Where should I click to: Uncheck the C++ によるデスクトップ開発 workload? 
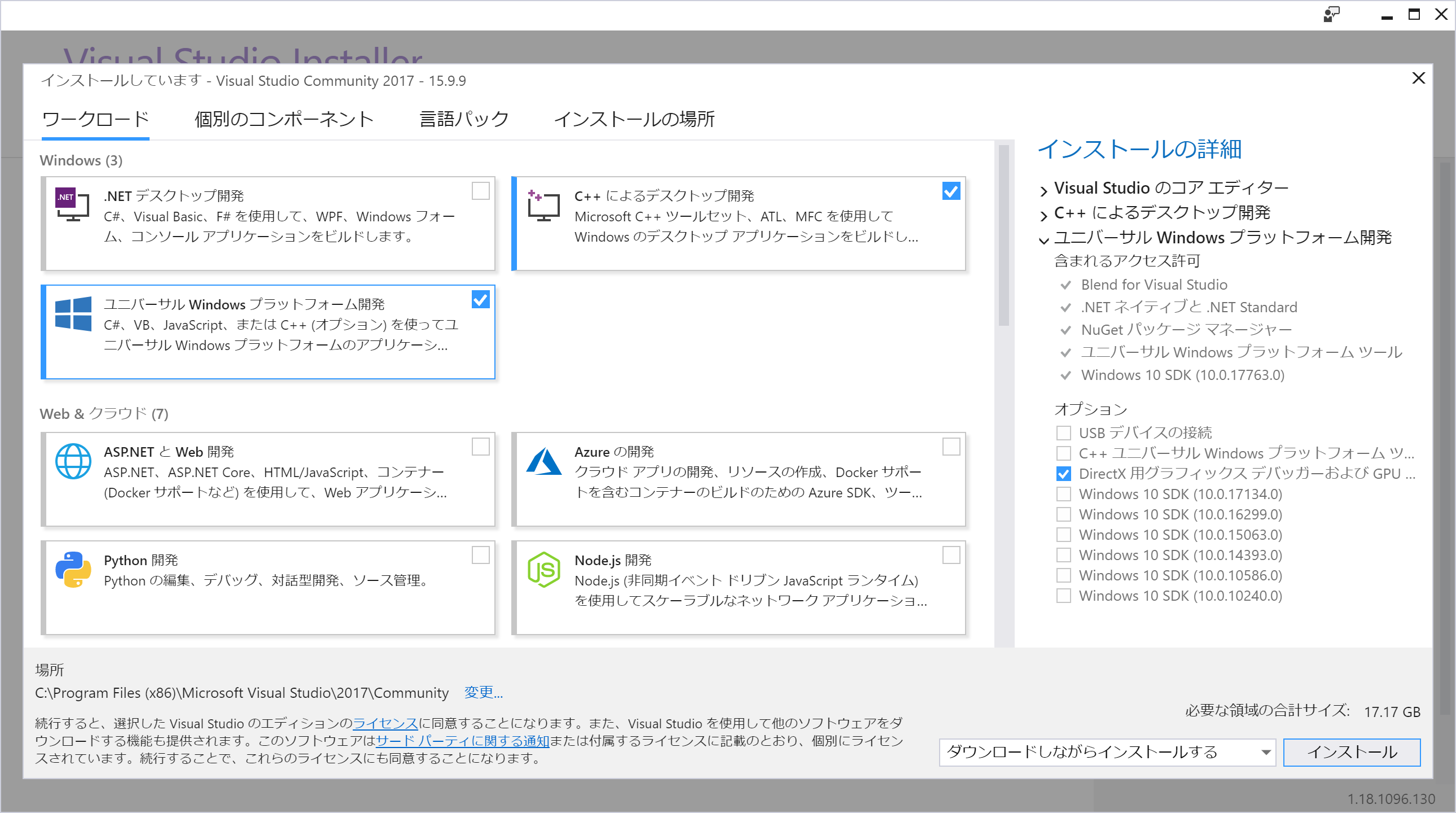951,191
